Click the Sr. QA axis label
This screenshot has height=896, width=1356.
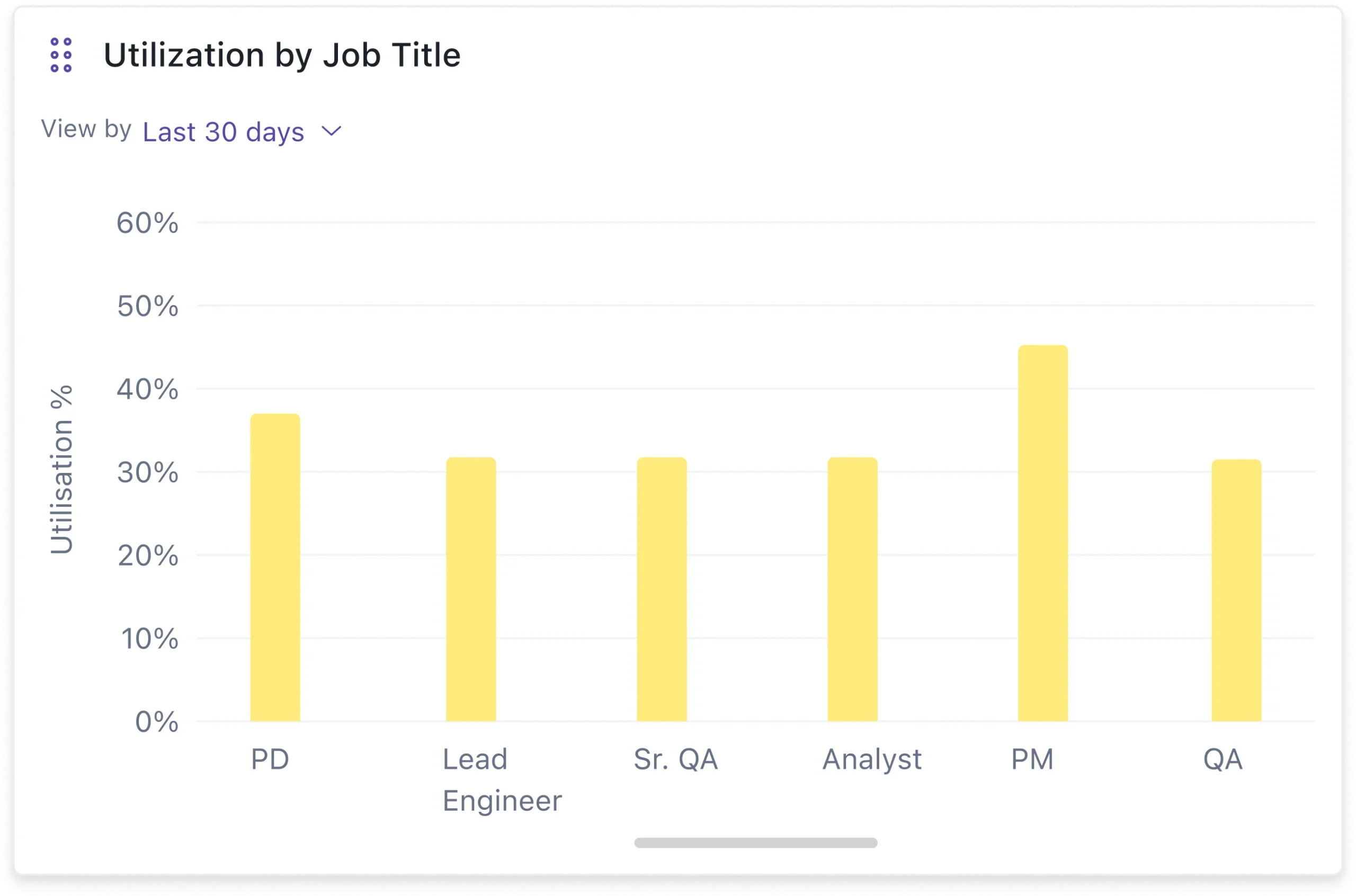(675, 759)
